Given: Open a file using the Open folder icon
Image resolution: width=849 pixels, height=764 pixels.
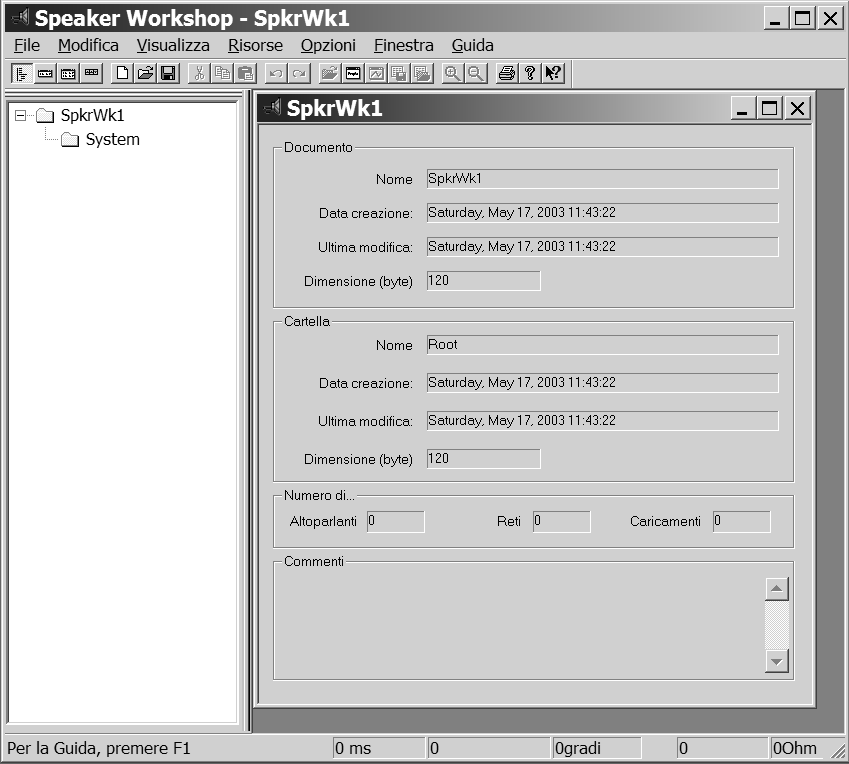Looking at the screenshot, I should [146, 73].
